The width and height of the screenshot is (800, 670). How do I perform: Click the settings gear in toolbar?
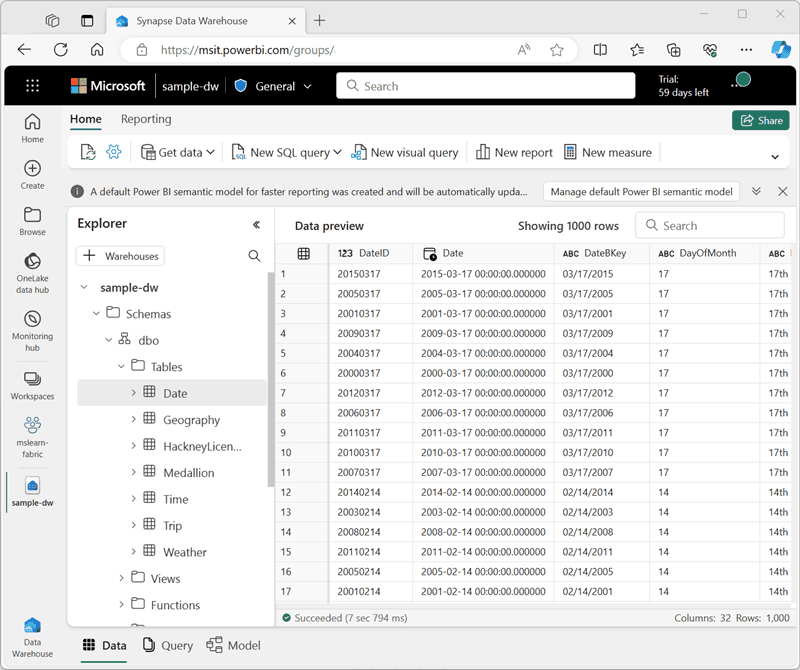[x=114, y=152]
